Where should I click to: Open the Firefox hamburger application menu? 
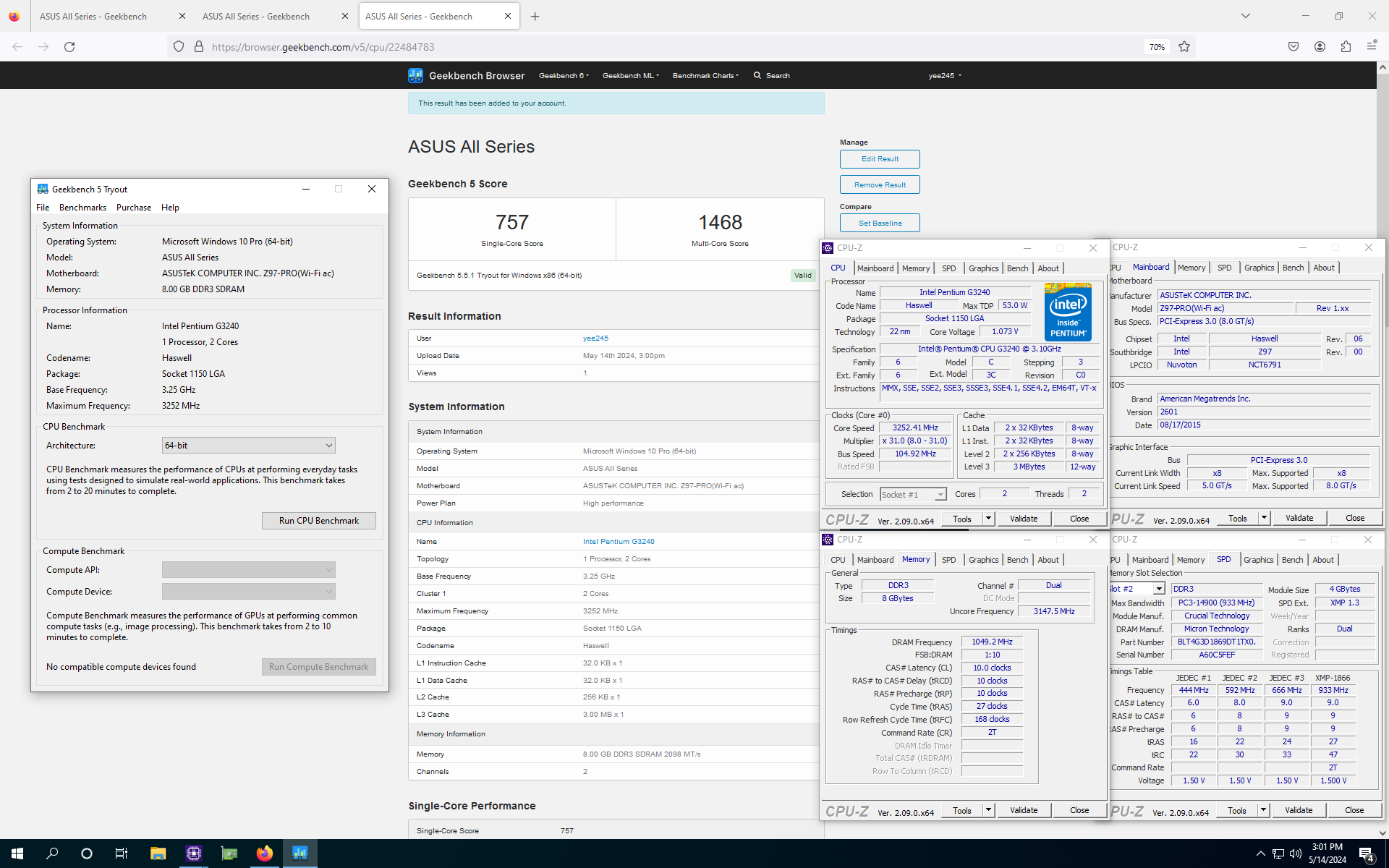tap(1372, 47)
